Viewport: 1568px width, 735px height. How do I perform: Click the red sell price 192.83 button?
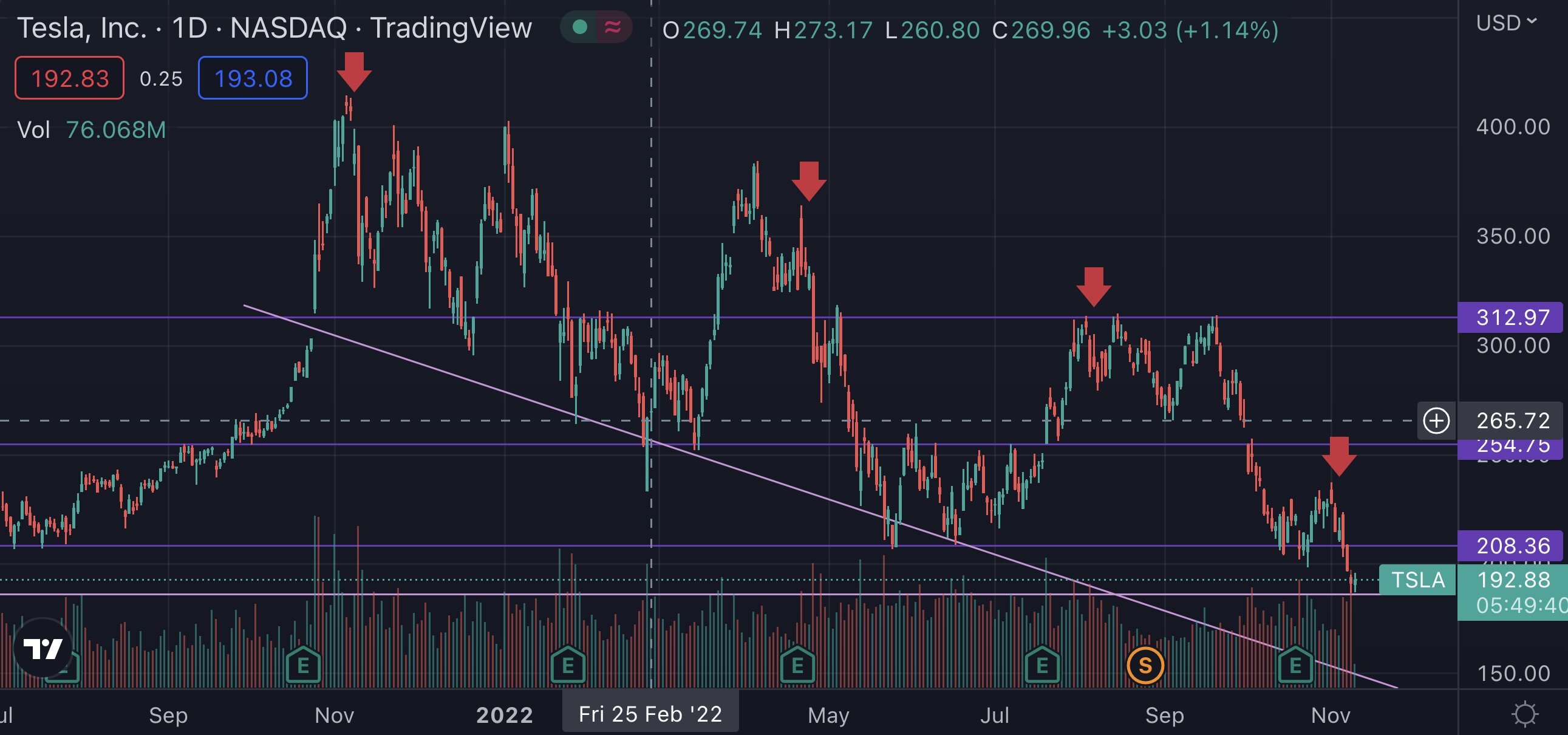69,78
